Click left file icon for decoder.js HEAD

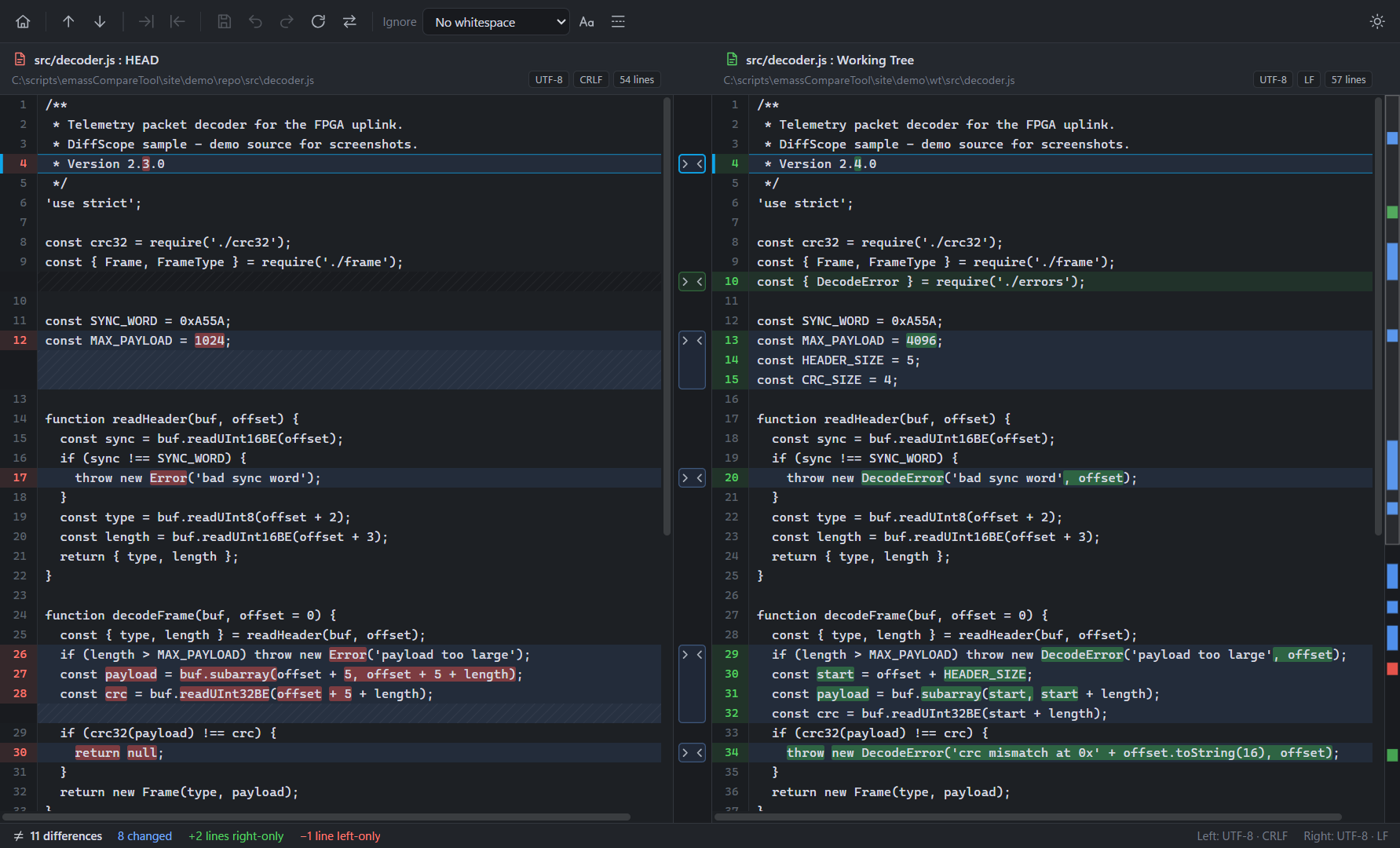pos(20,60)
